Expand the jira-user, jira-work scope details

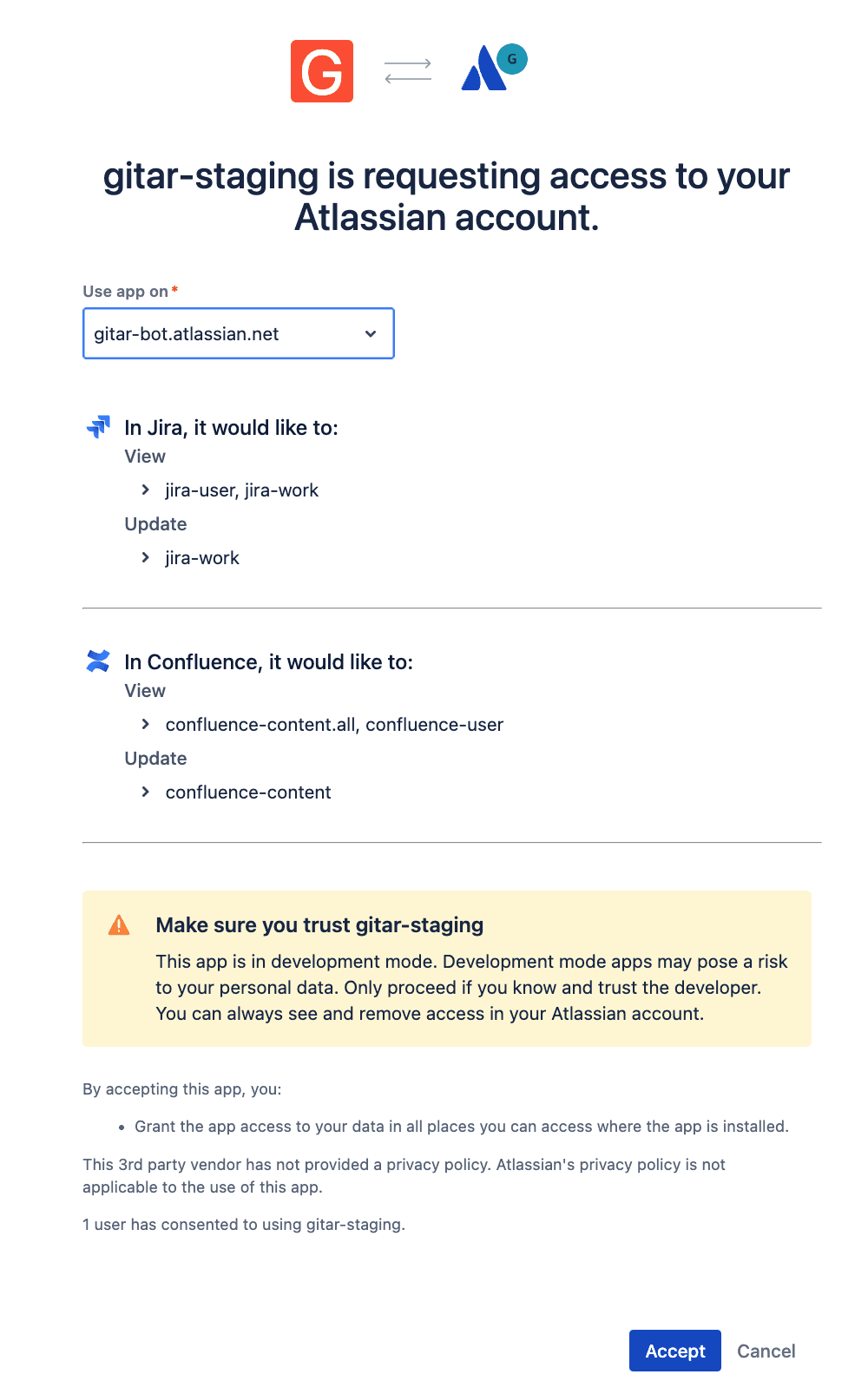[x=145, y=490]
